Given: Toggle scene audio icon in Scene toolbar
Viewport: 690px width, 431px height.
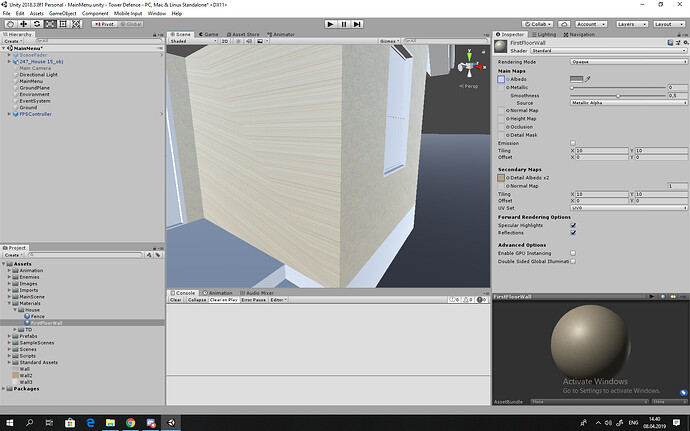Looking at the screenshot, I should pyautogui.click(x=249, y=41).
